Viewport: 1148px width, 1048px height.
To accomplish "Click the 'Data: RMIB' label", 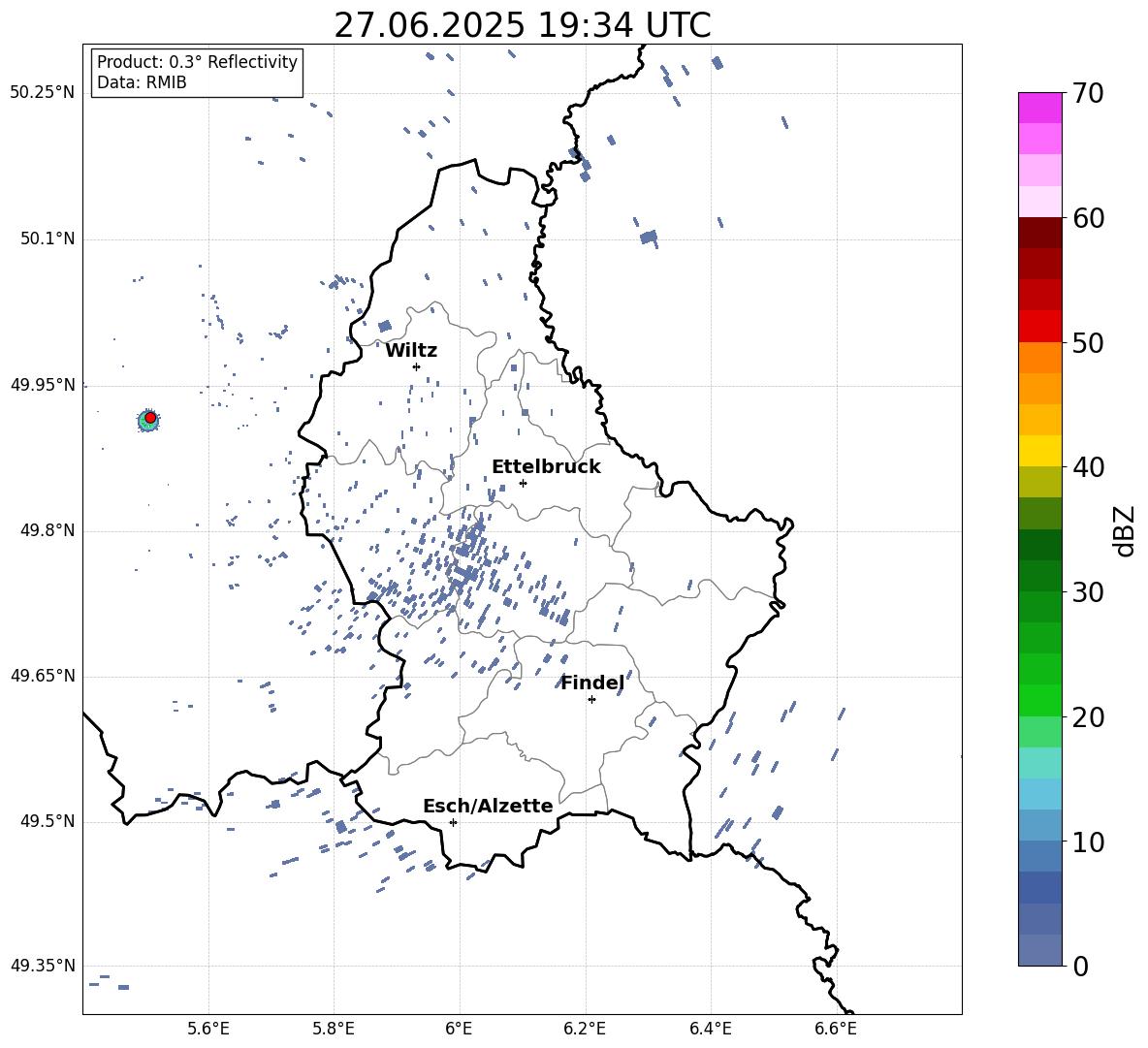I will (142, 82).
